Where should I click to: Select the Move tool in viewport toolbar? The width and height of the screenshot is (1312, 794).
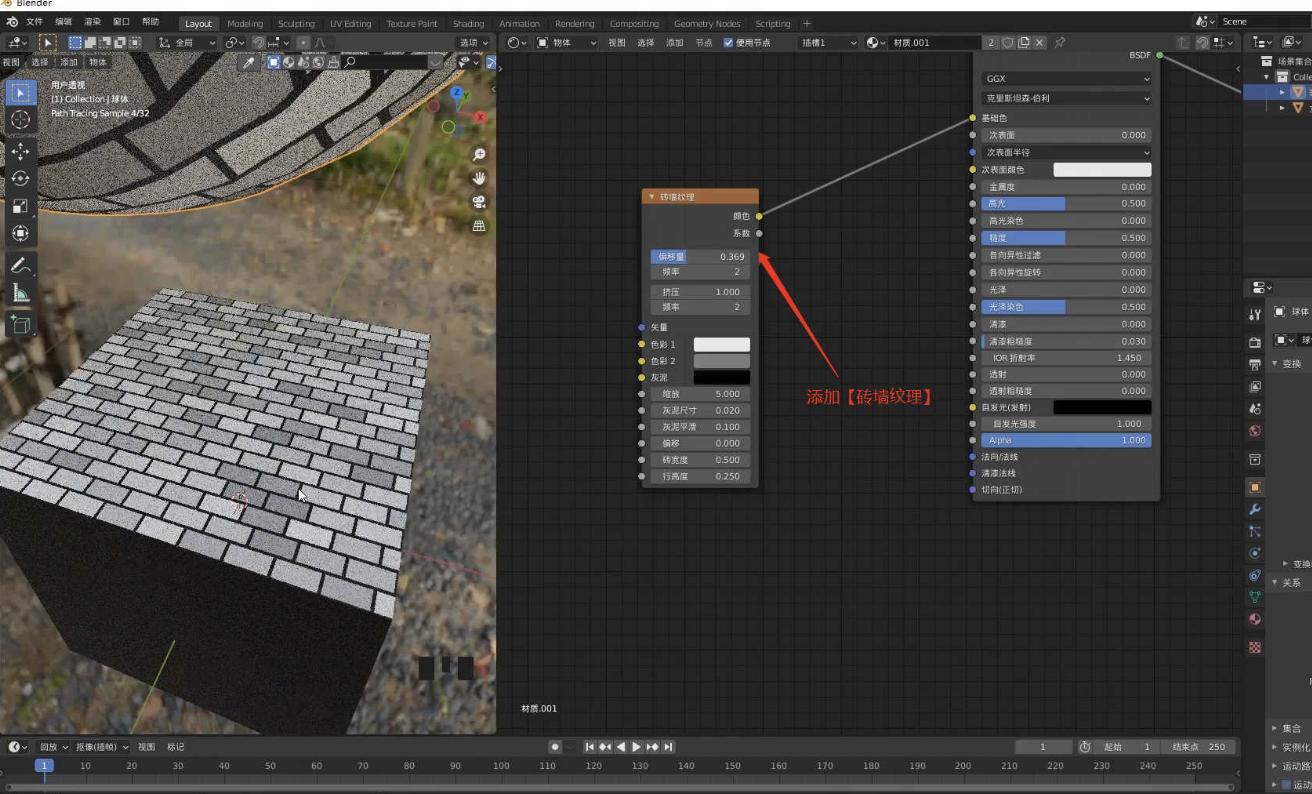[x=20, y=151]
